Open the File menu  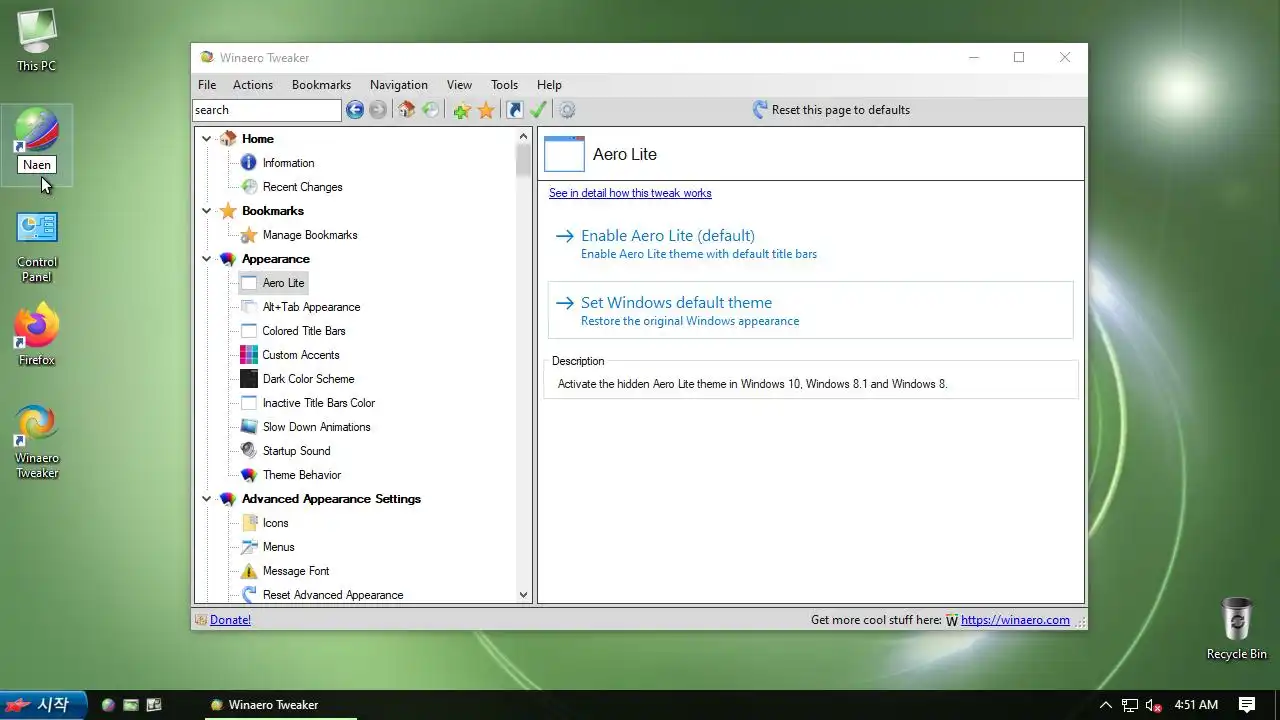pyautogui.click(x=207, y=85)
